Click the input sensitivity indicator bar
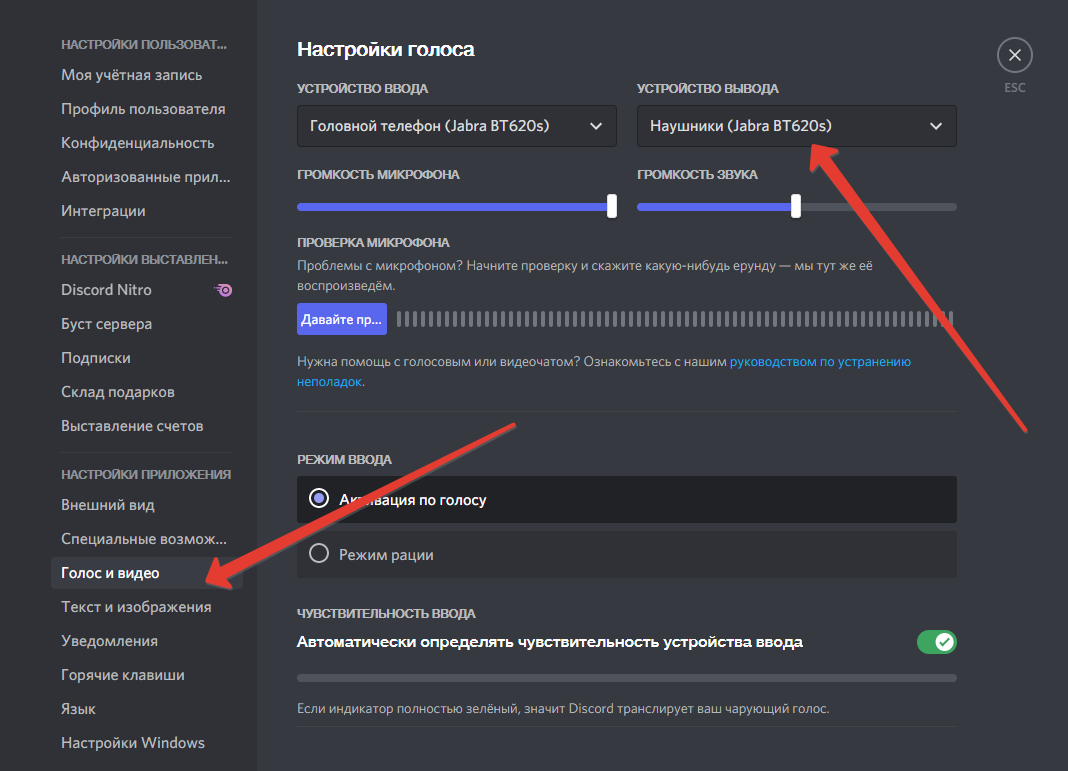 click(x=626, y=678)
